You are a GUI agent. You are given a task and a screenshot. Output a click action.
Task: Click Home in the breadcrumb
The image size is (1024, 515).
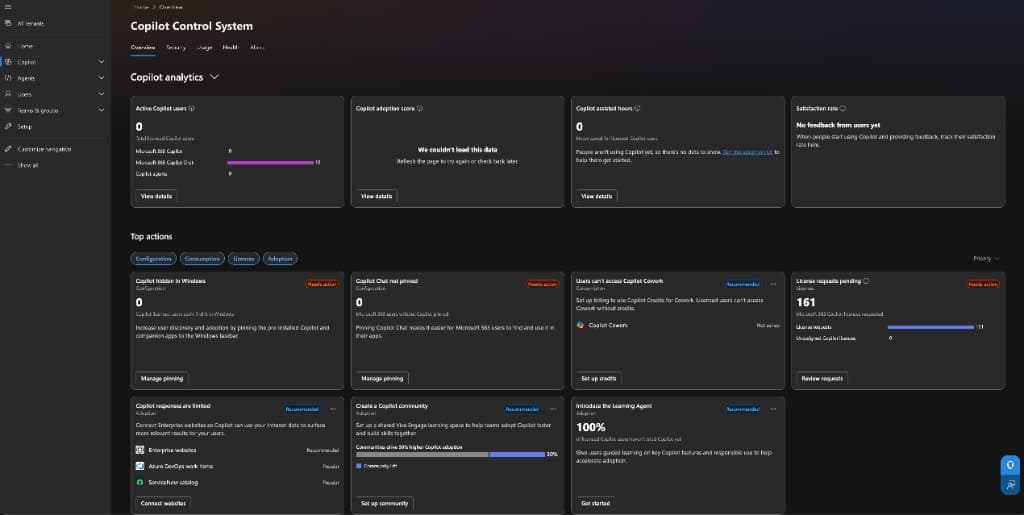coord(141,7)
